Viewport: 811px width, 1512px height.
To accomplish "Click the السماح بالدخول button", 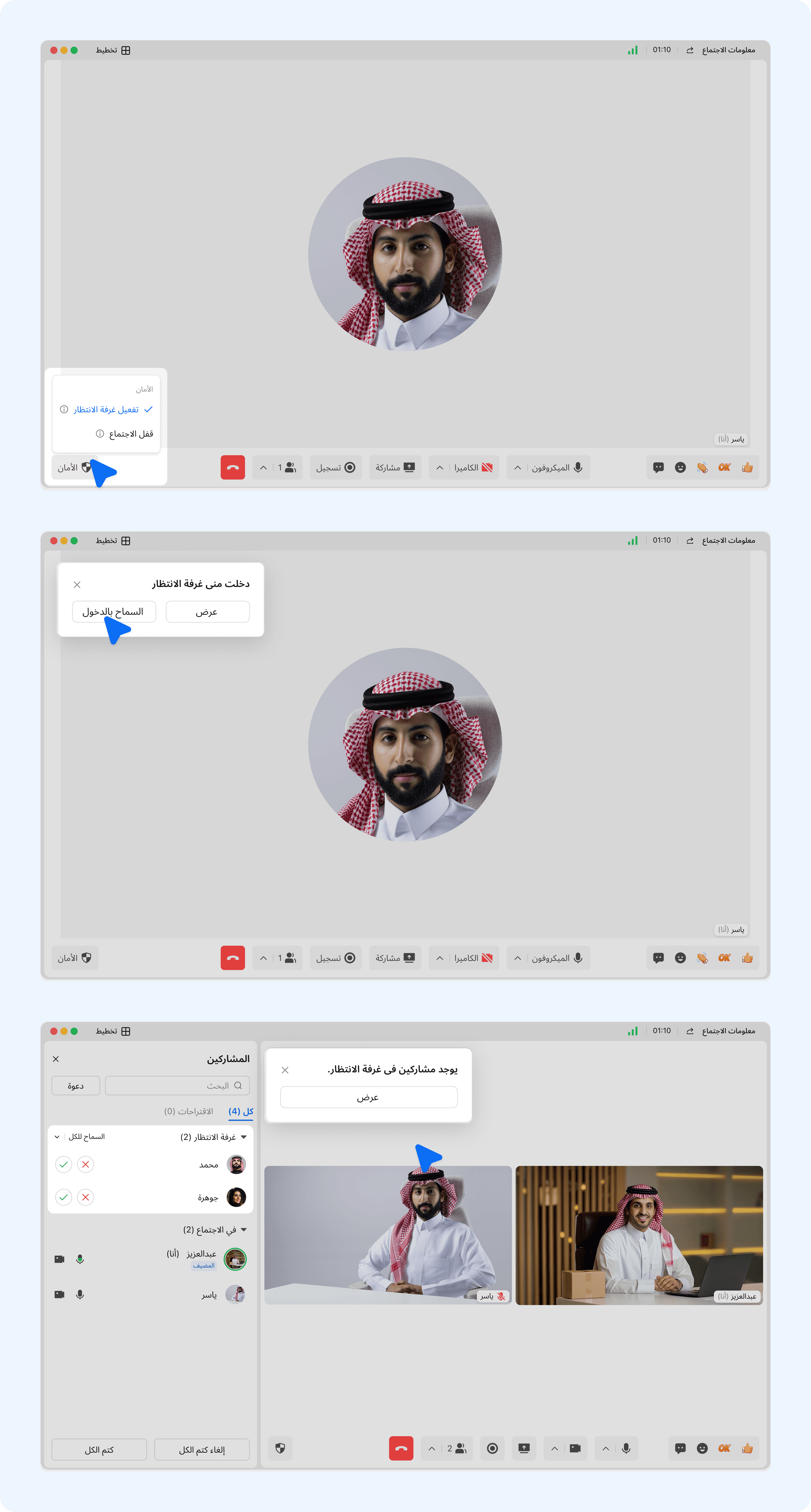I will [x=114, y=612].
